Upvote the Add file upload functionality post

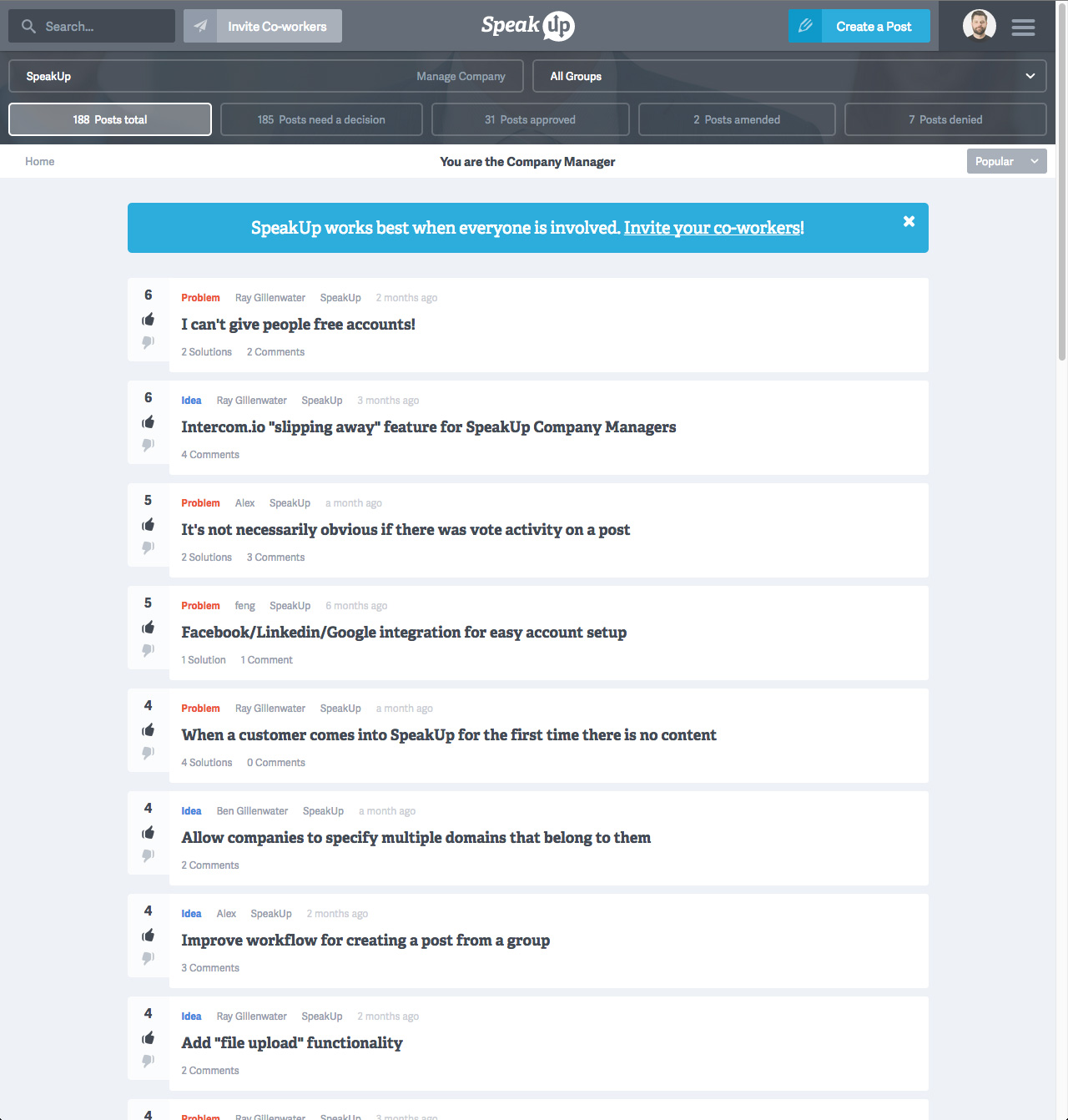tap(149, 1038)
